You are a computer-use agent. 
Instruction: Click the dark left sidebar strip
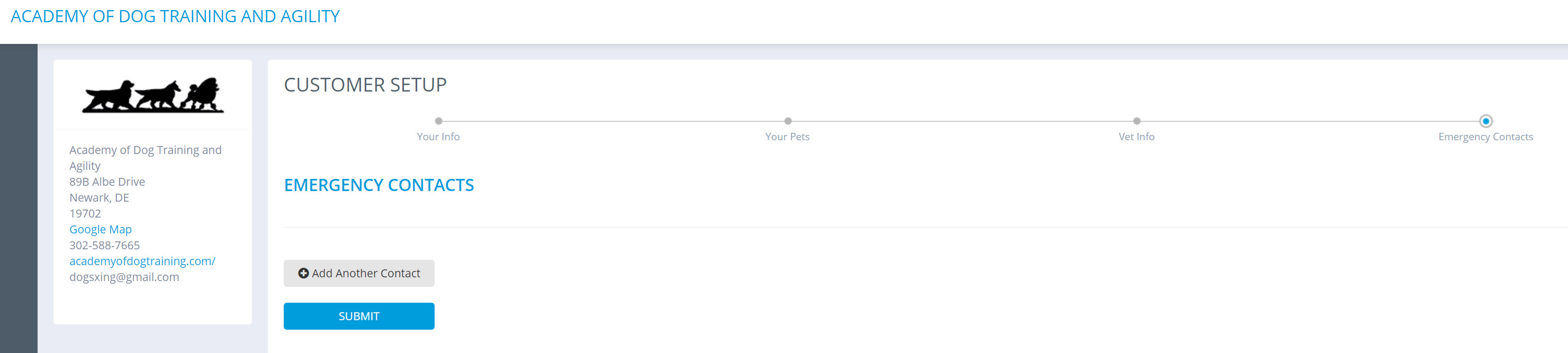(x=19, y=198)
